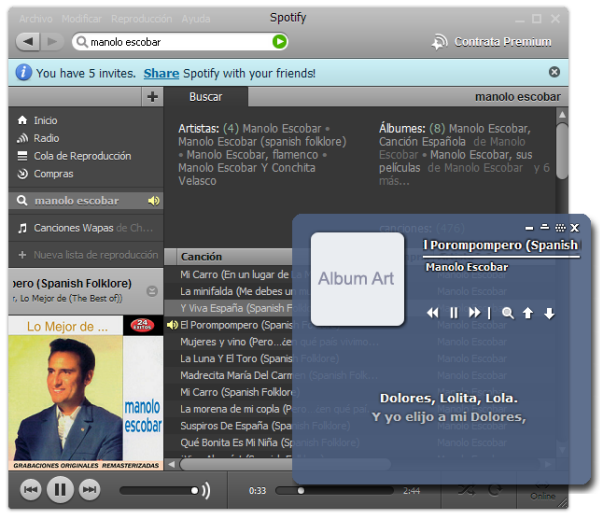The width and height of the screenshot is (600, 514).
Task: Click the compact mode icon in lyrics overlay
Action: coord(545,227)
